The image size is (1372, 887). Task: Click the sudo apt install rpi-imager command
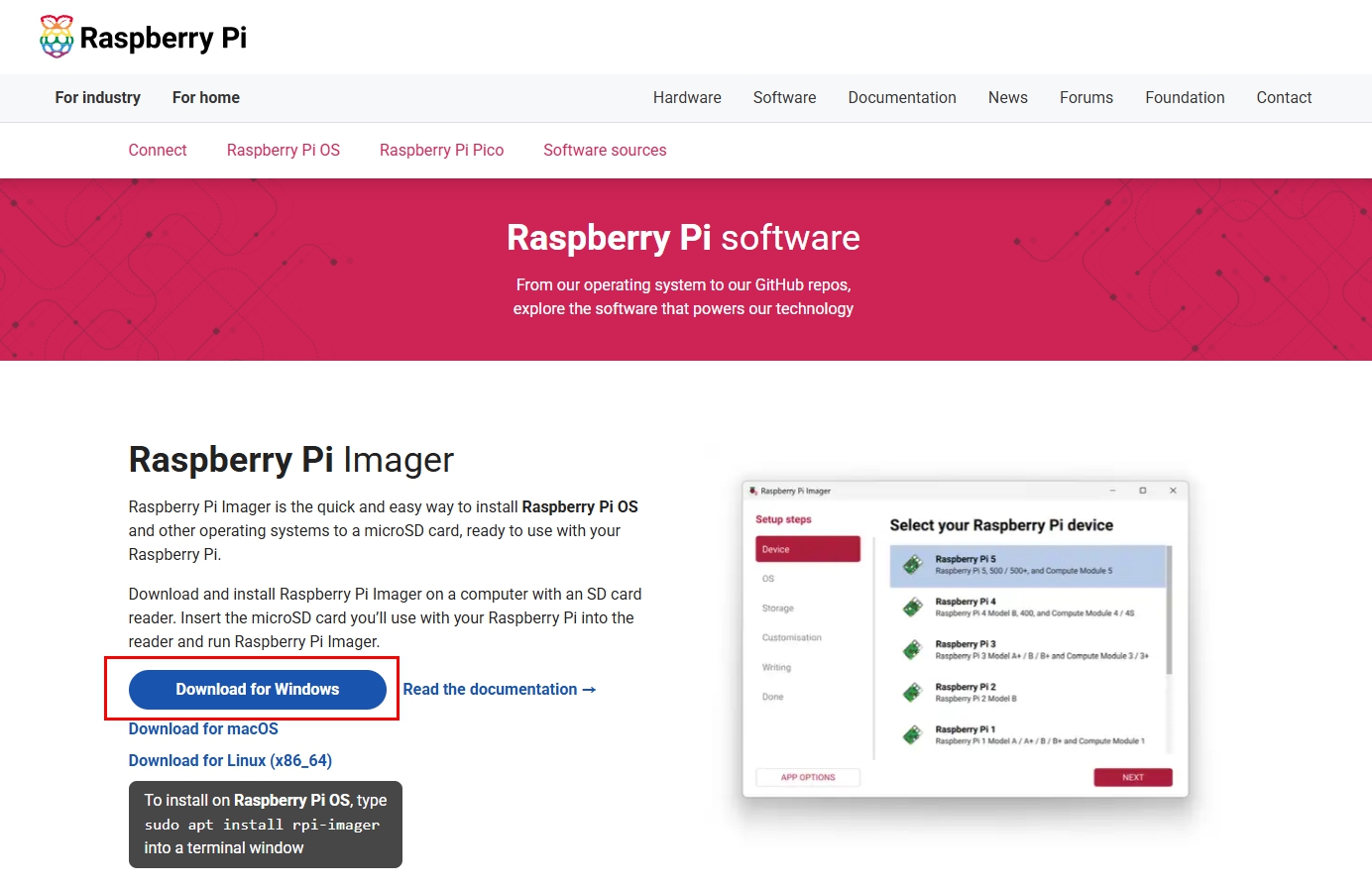(x=263, y=825)
